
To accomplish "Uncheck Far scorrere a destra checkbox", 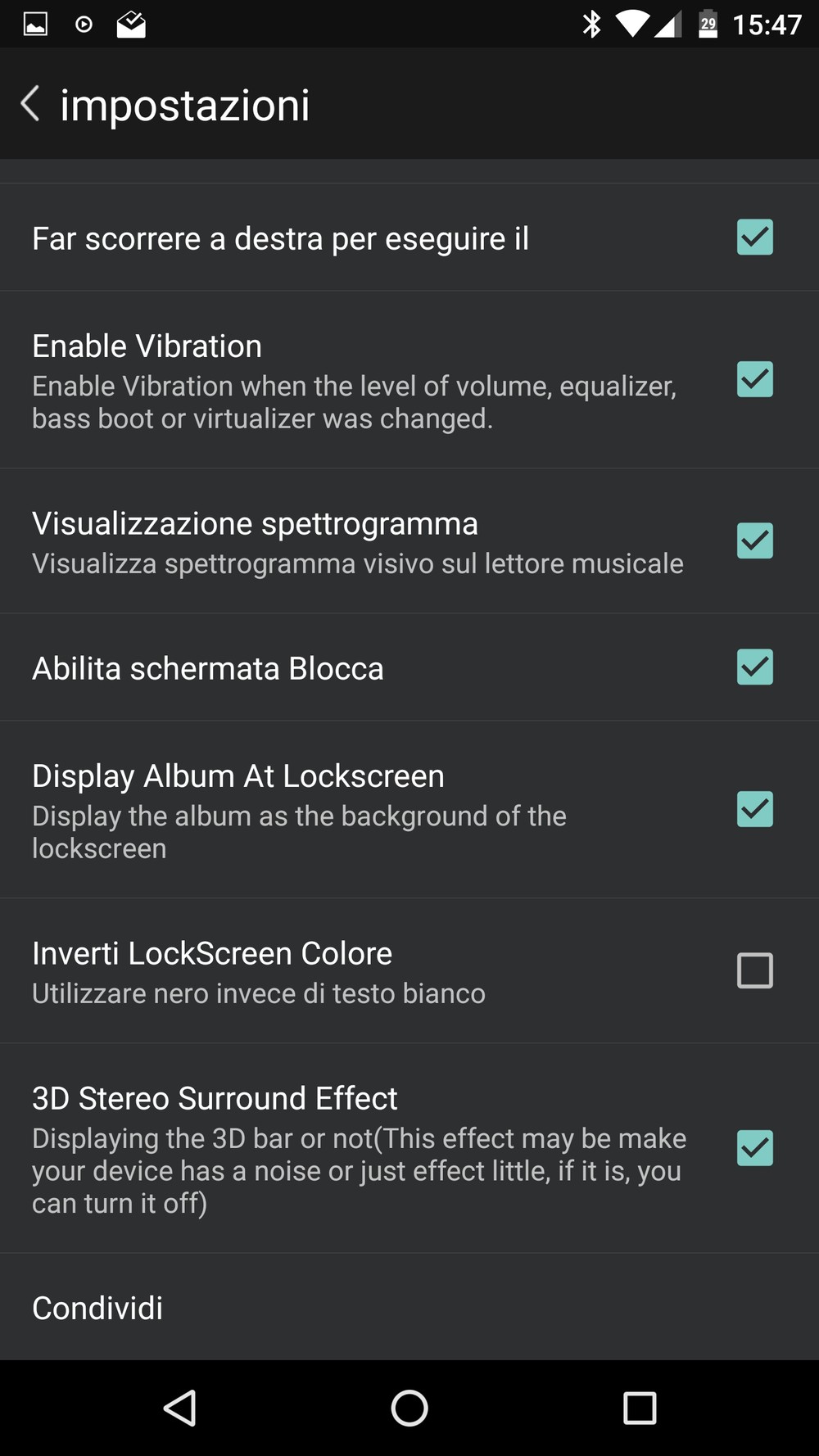I will click(x=754, y=237).
